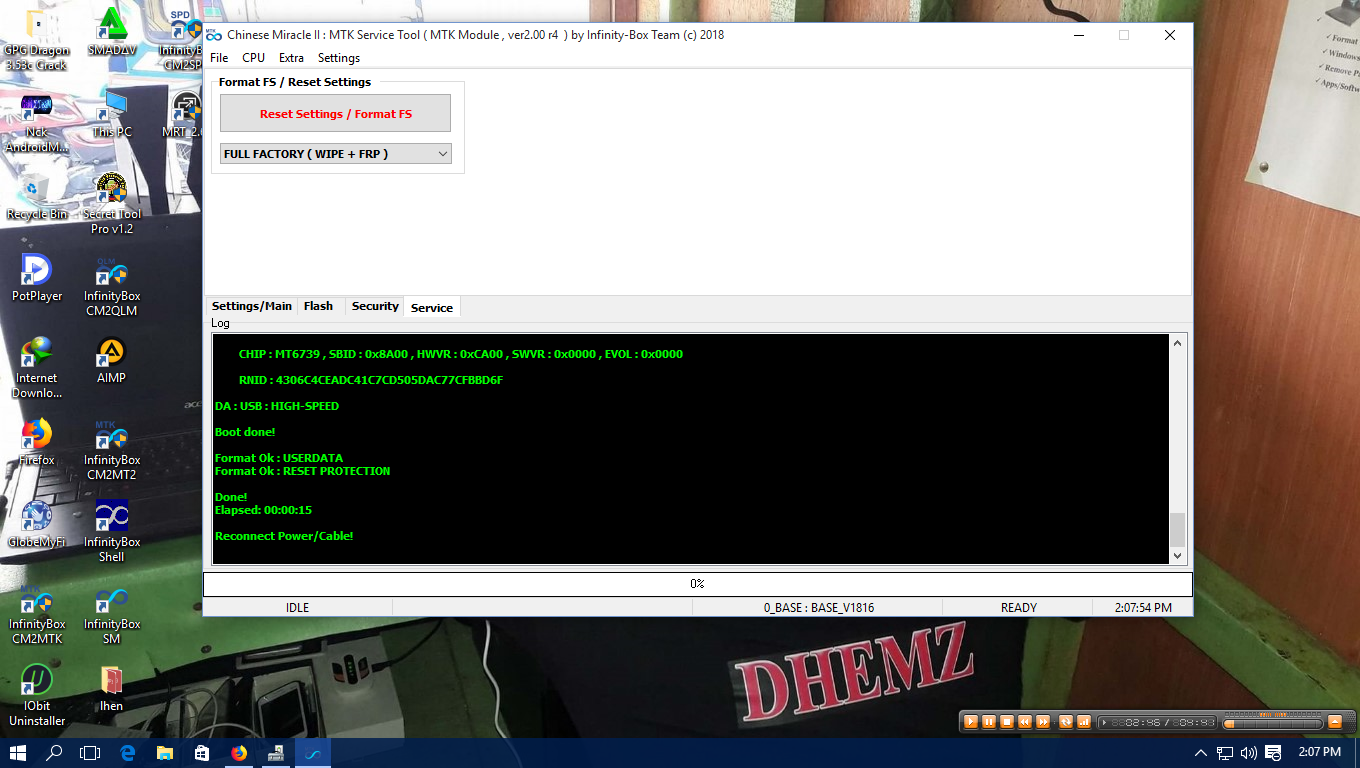
Task: Click the 'Boot done!' log line
Action: coord(245,432)
